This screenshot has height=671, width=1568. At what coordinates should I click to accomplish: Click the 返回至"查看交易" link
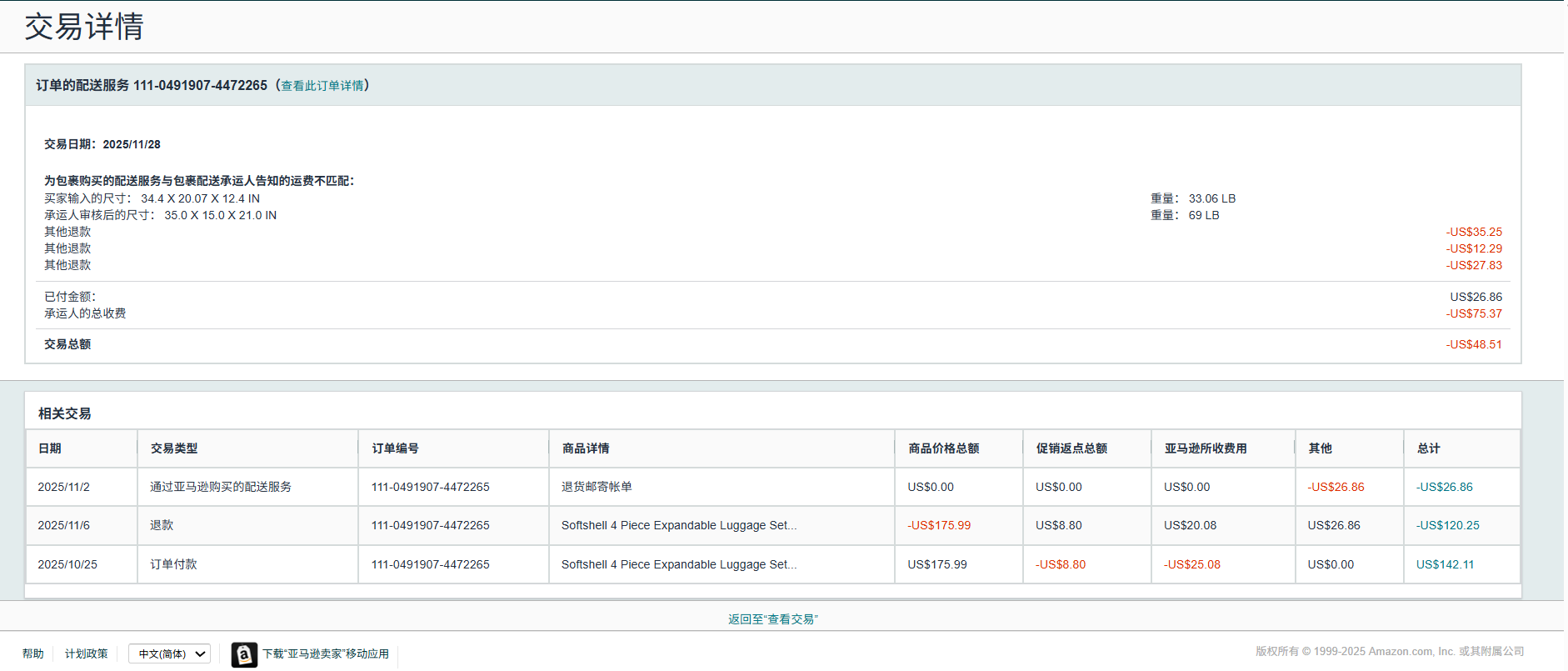pos(772,619)
